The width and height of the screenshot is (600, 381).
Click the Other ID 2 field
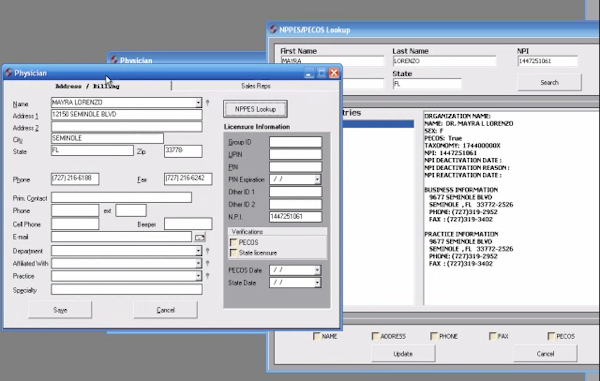(x=295, y=204)
